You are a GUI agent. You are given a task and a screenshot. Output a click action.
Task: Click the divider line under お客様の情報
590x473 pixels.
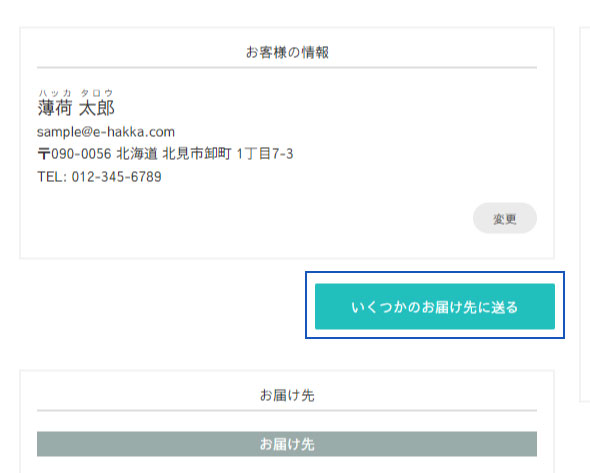[287, 68]
